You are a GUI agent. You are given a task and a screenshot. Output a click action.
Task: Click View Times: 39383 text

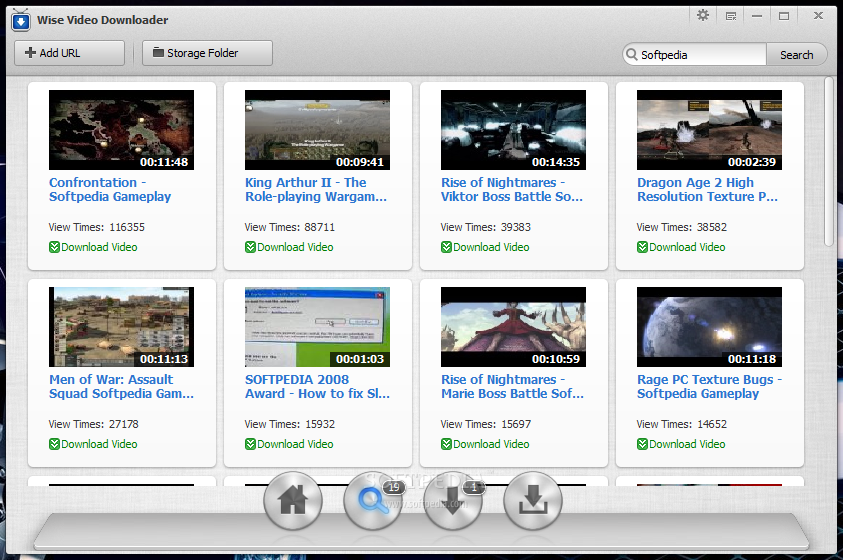pos(486,227)
